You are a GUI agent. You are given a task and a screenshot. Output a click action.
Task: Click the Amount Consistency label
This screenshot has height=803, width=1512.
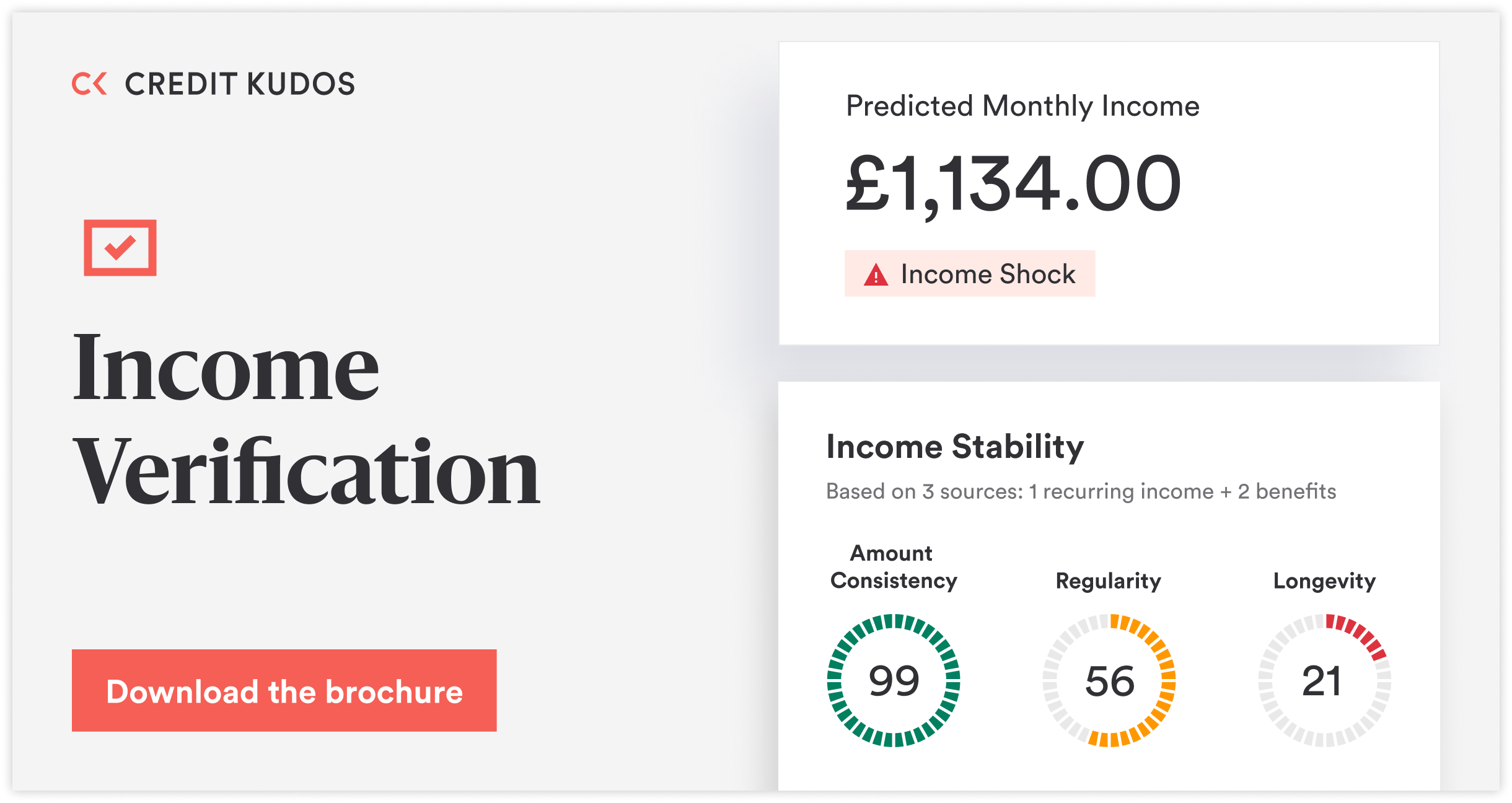pyautogui.click(x=893, y=566)
